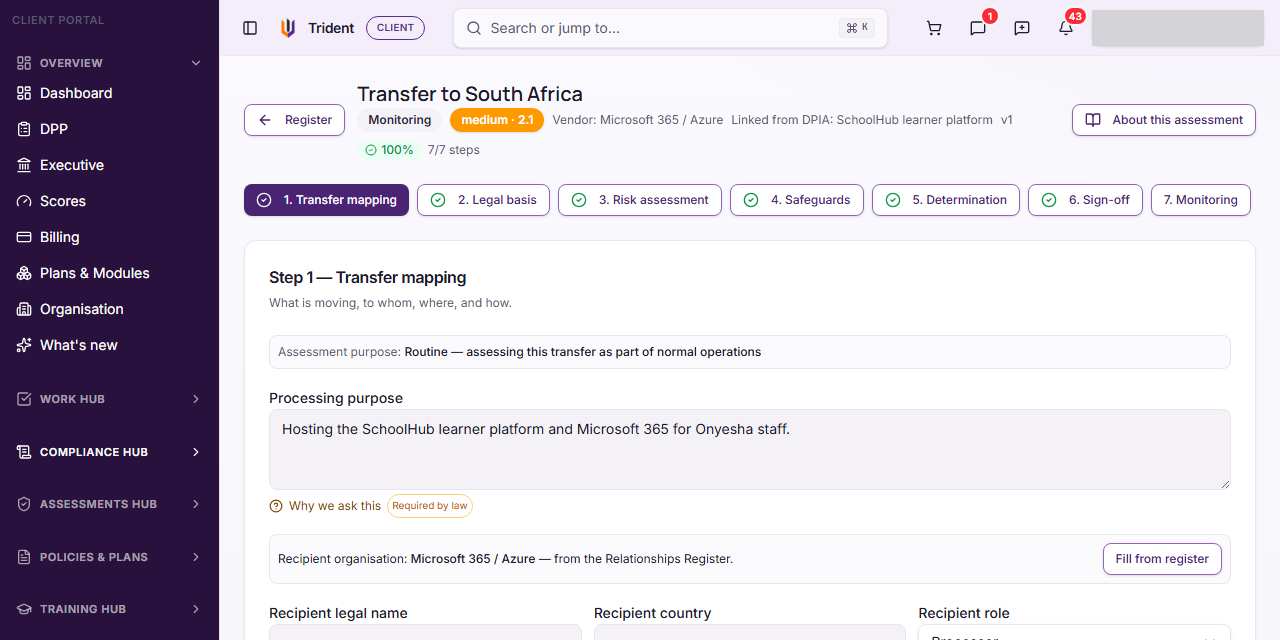Click the Monitoring status badge

point(400,120)
